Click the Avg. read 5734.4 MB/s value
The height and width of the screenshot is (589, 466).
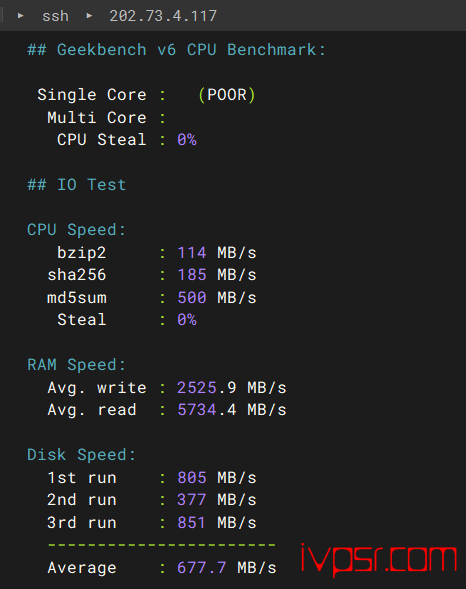tap(232, 410)
